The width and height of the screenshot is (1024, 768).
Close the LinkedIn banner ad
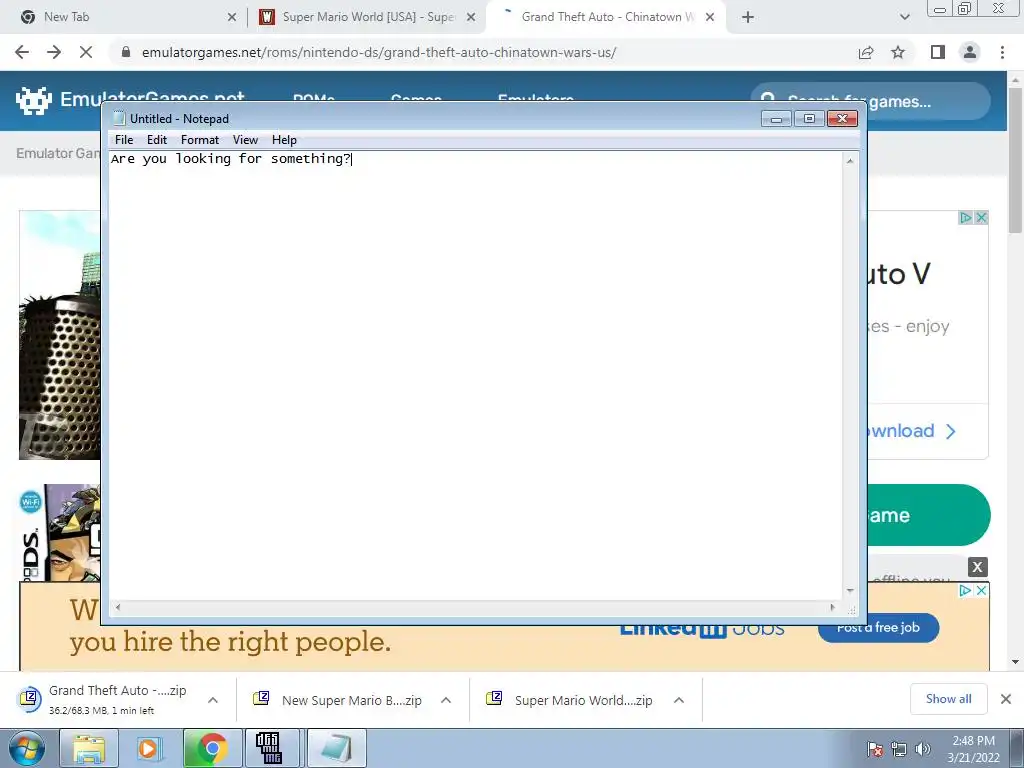tap(981, 590)
